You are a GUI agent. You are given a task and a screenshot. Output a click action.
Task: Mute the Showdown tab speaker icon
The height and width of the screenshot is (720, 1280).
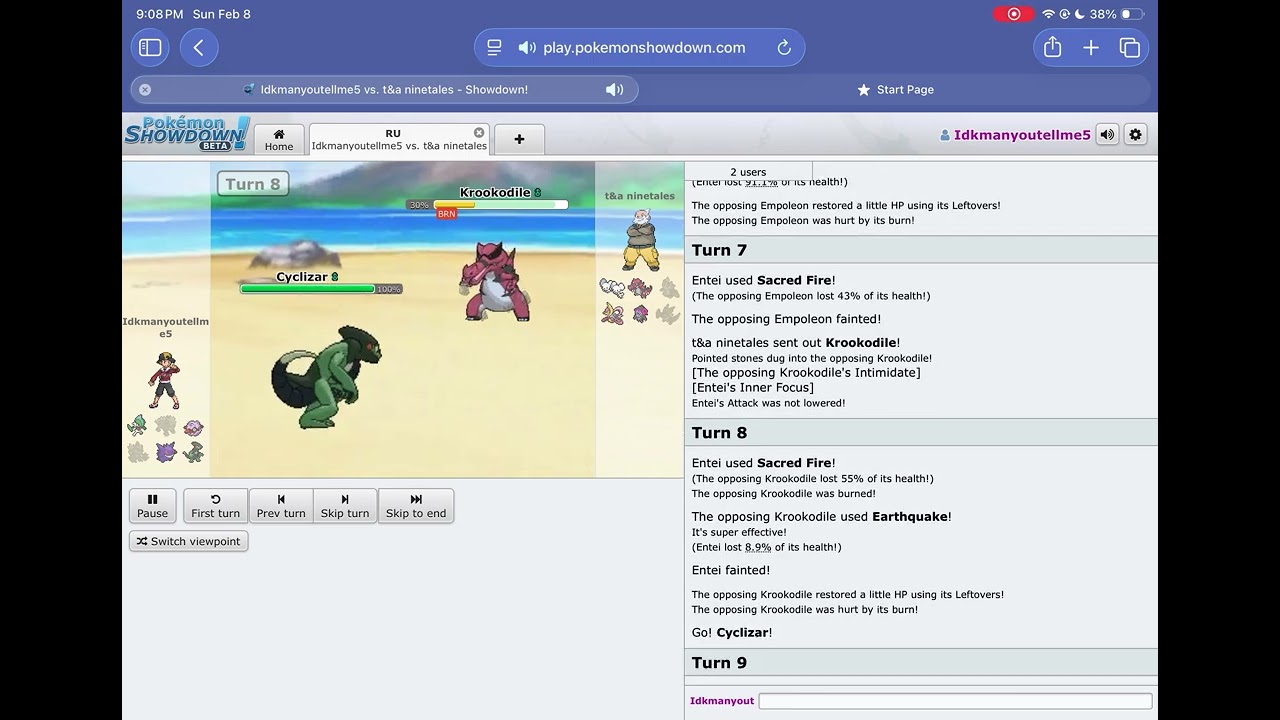(615, 89)
